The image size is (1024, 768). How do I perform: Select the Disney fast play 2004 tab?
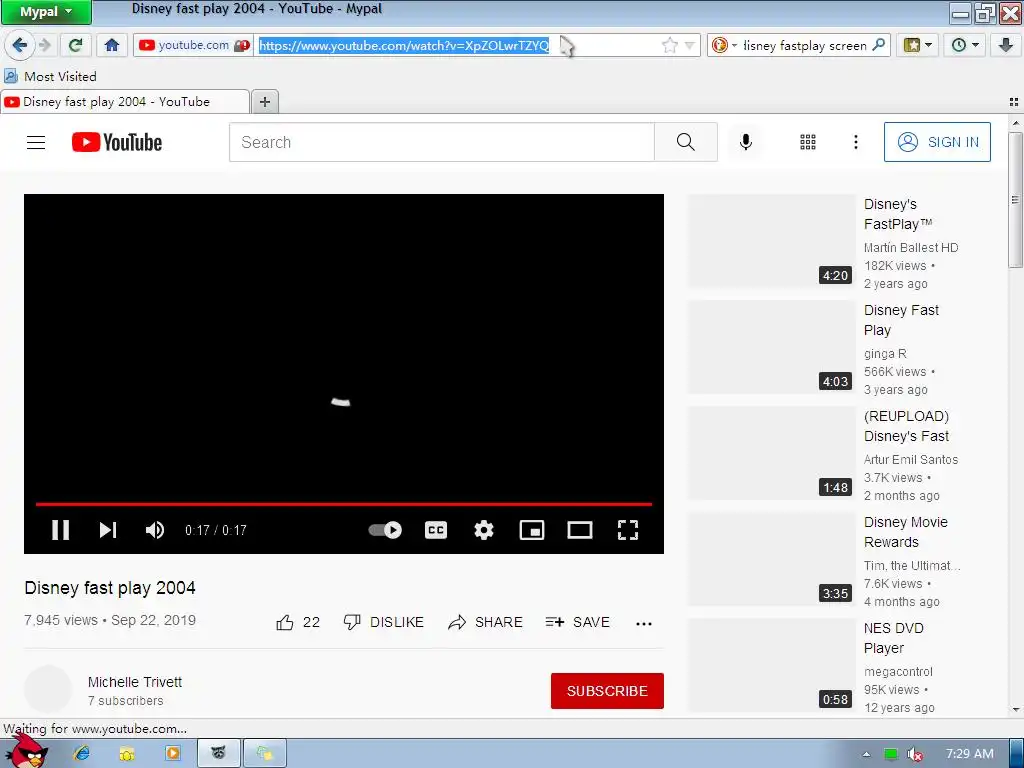(125, 102)
